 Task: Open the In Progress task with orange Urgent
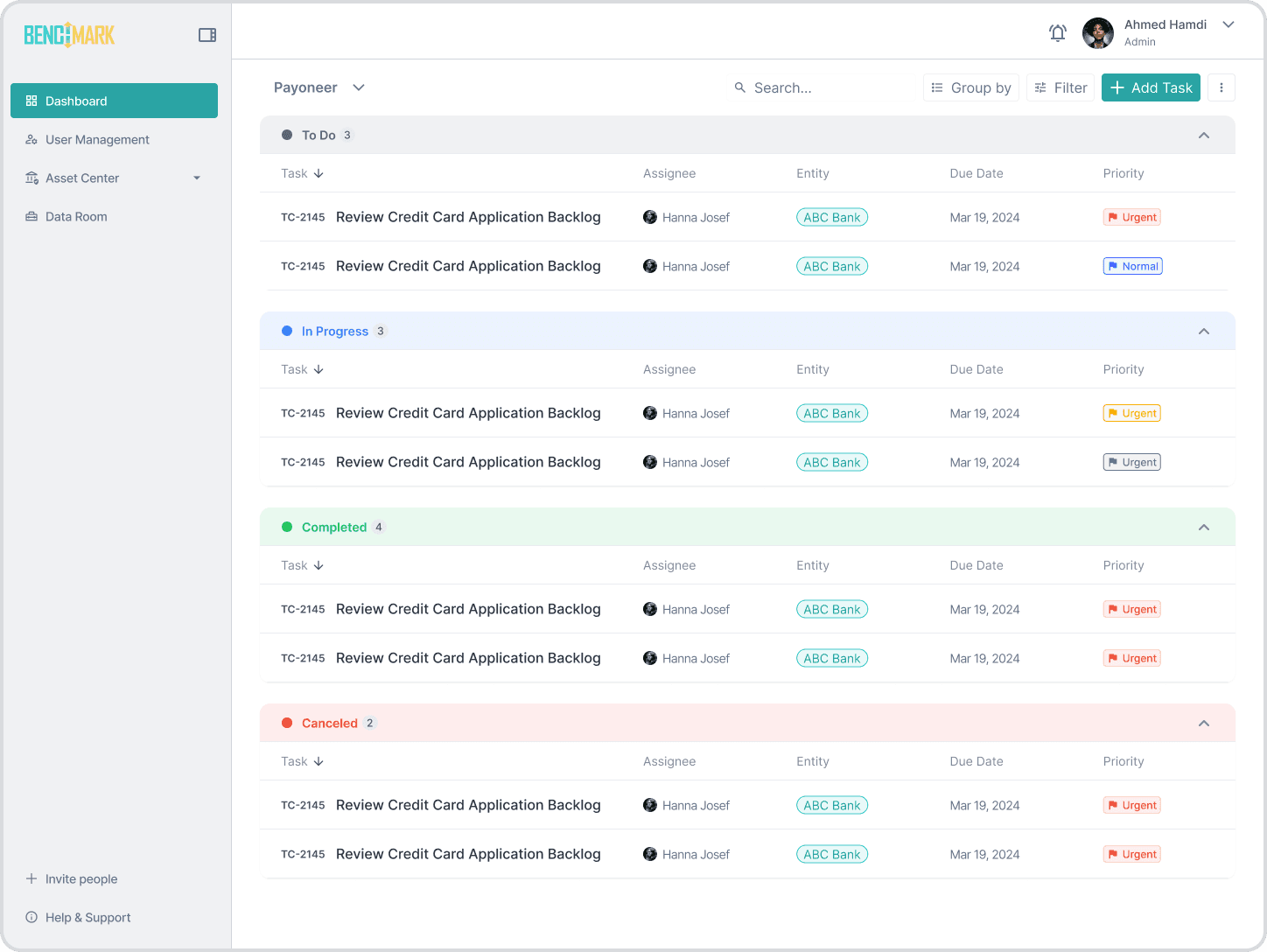tap(468, 413)
